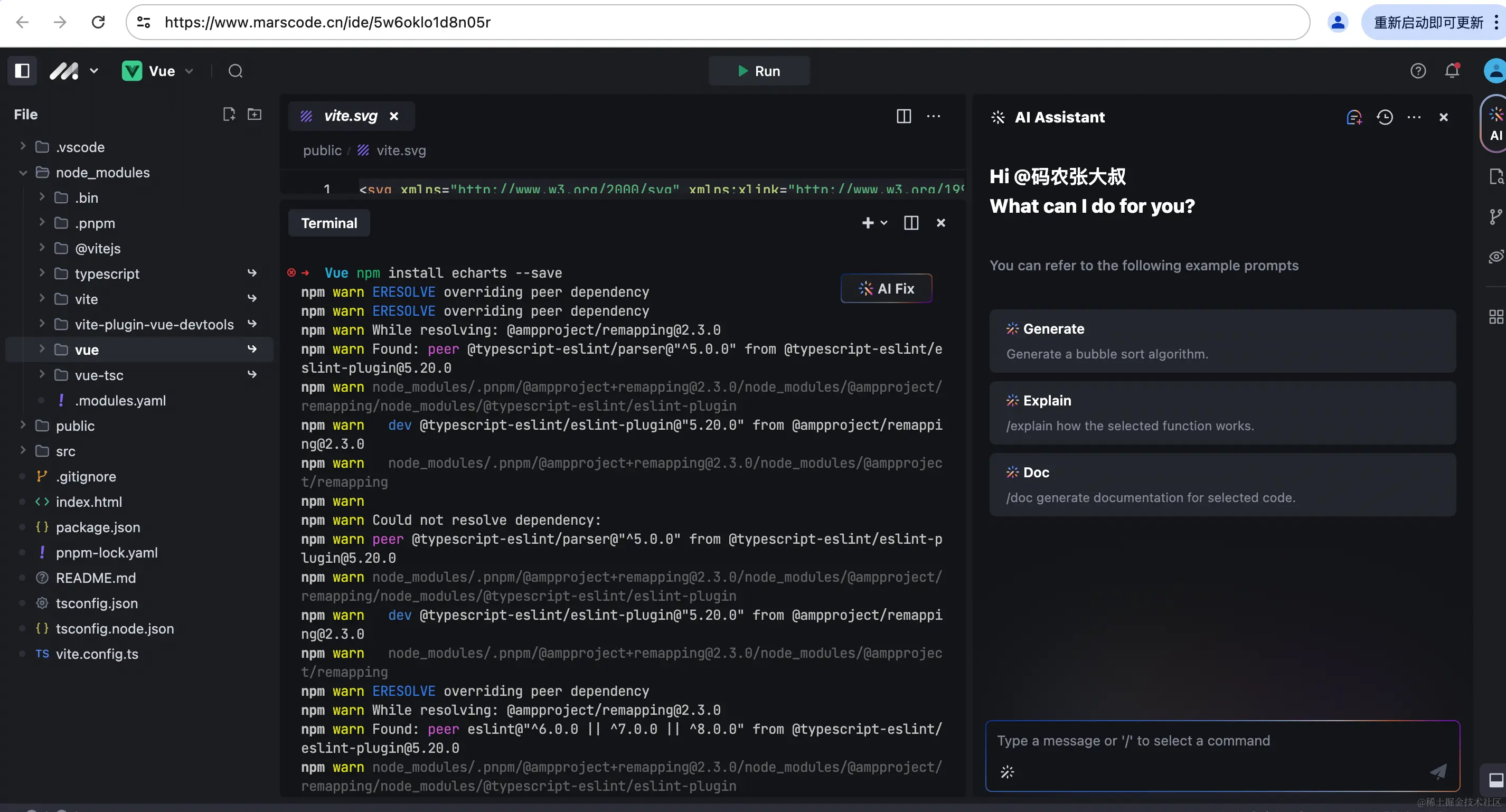Open the help question mark icon

click(1418, 71)
